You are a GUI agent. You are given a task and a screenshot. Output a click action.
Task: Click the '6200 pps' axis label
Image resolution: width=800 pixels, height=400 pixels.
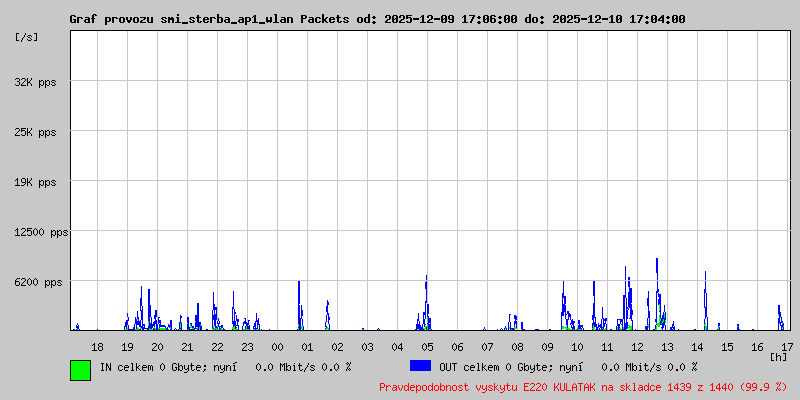[x=38, y=282]
